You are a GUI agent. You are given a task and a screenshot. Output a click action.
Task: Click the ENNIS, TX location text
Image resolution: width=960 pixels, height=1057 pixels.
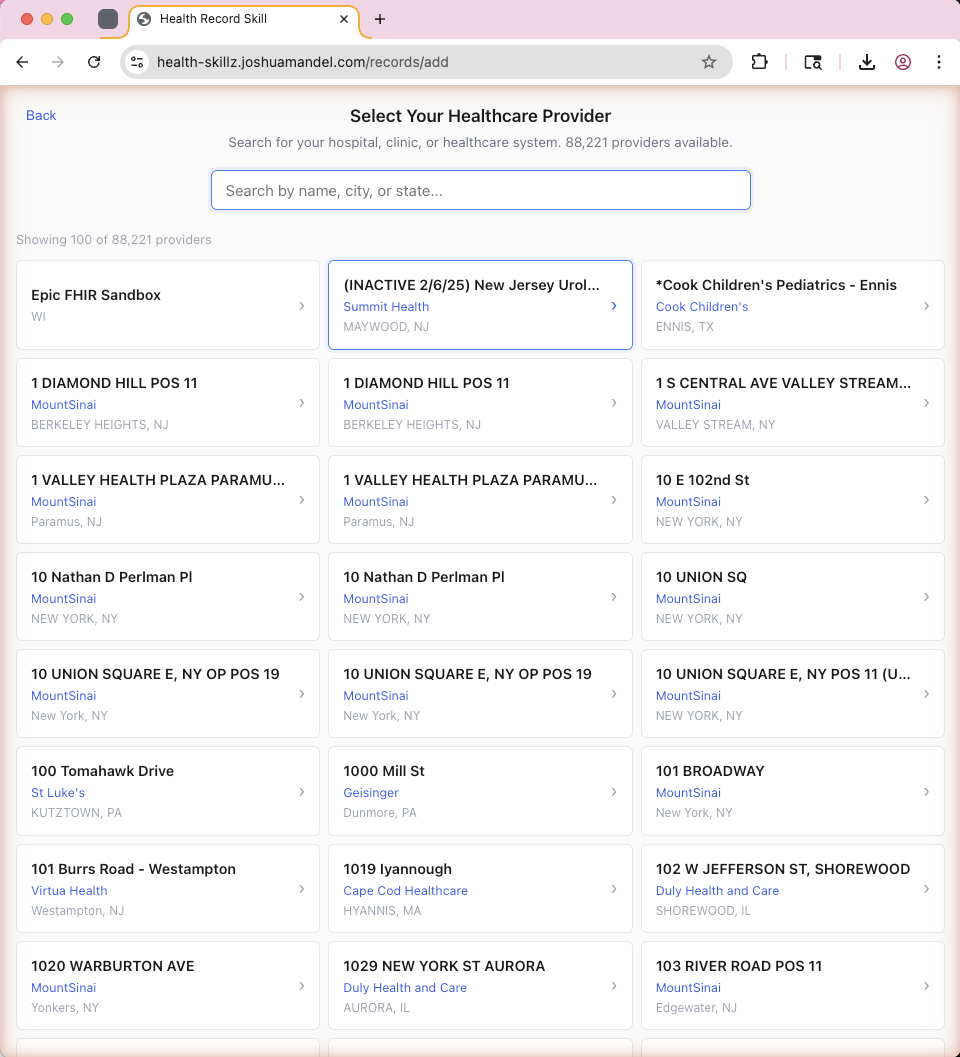tap(684, 326)
